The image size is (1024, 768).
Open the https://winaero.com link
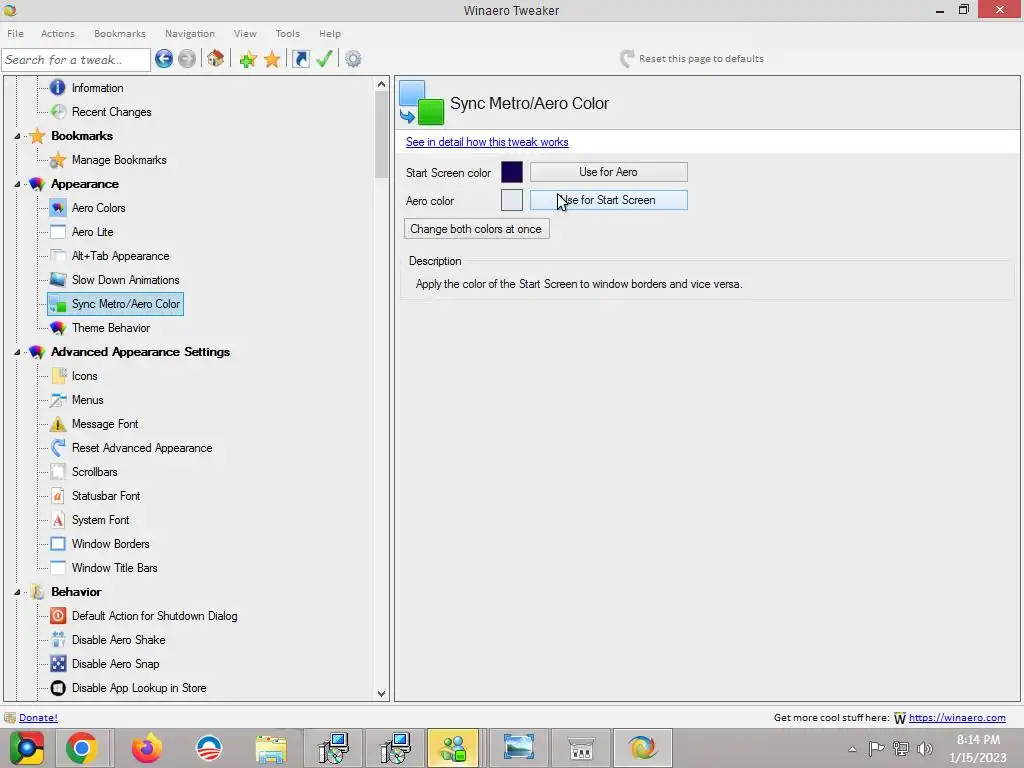957,718
